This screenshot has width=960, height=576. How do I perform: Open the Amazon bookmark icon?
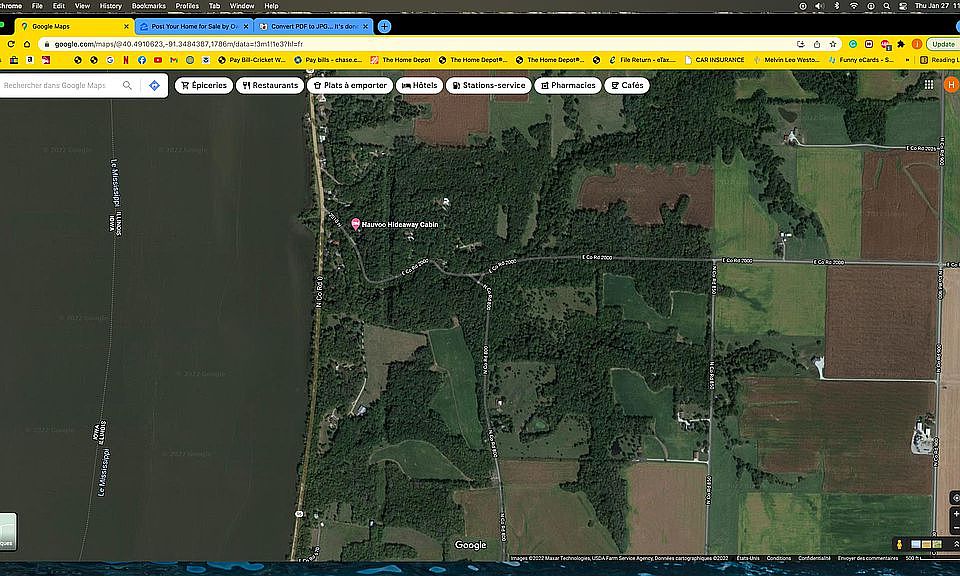(x=29, y=60)
